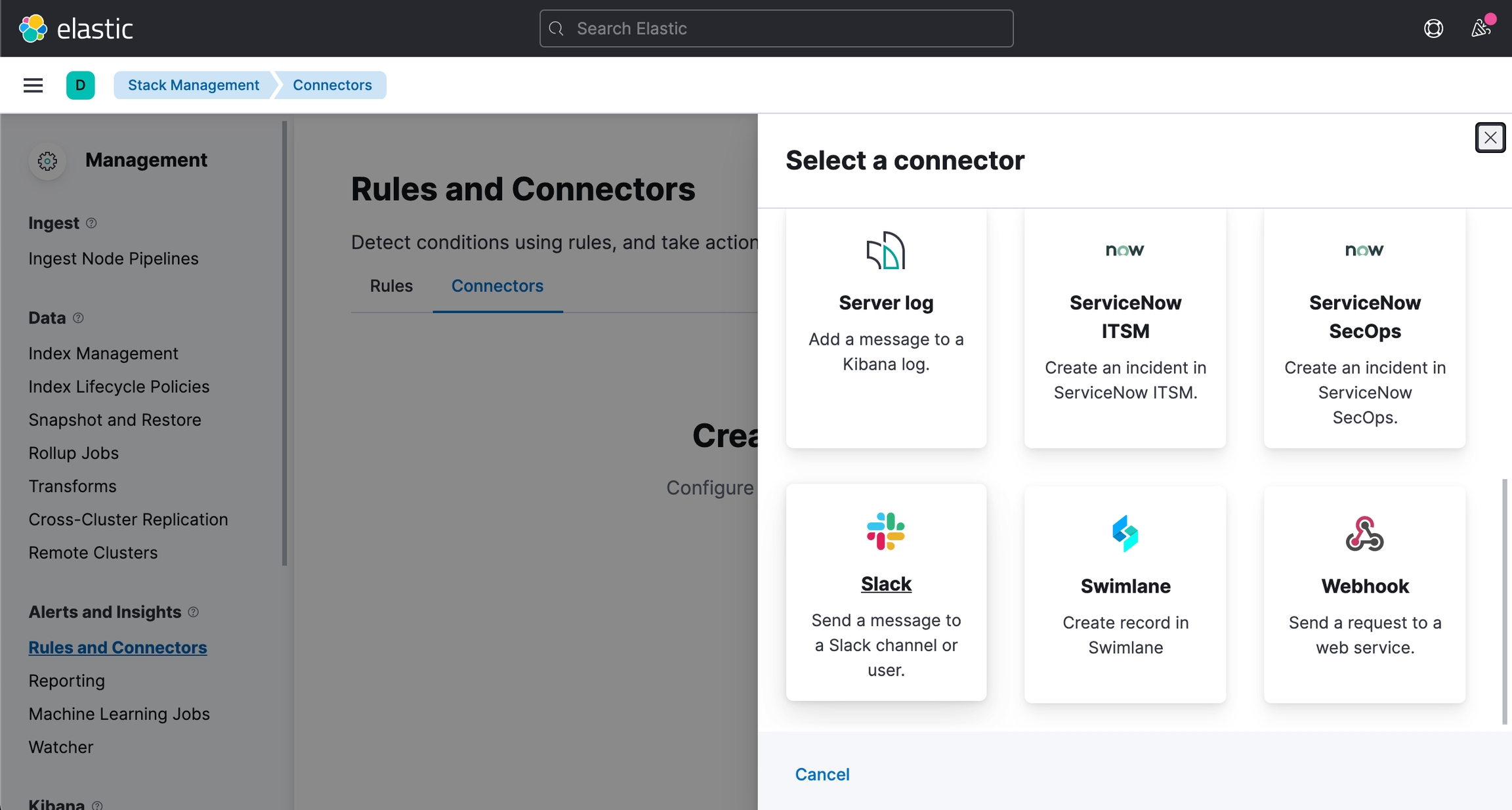Image resolution: width=1512 pixels, height=810 pixels.
Task: Open Remote Clusters
Action: click(93, 553)
